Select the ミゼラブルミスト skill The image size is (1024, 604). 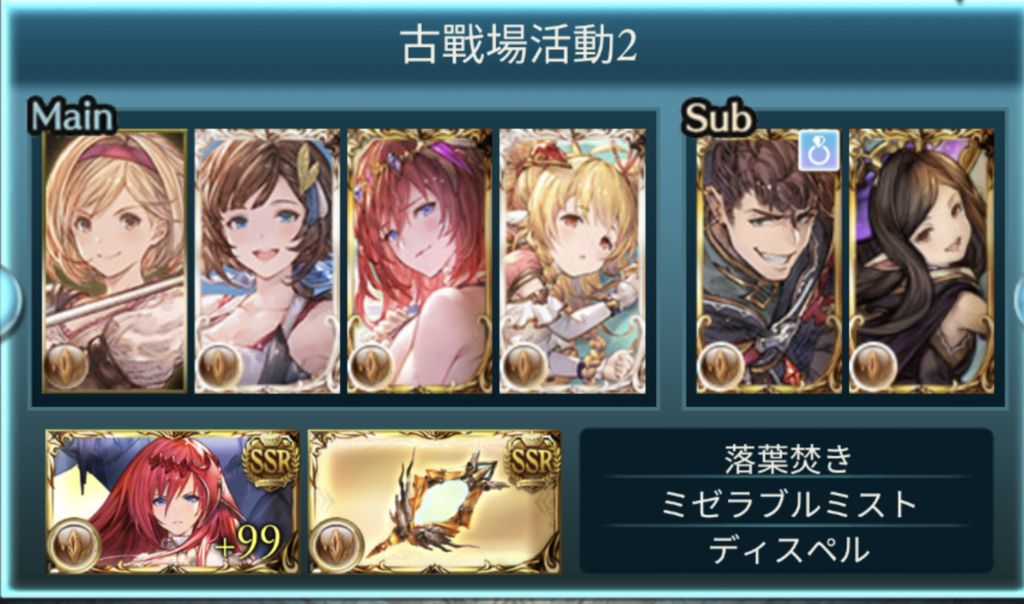coord(788,503)
